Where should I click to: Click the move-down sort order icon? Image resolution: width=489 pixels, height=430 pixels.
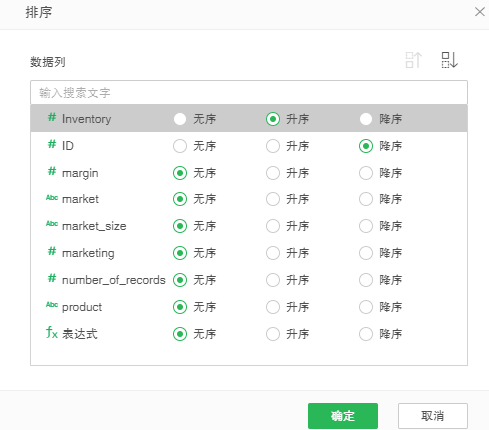pyautogui.click(x=450, y=60)
